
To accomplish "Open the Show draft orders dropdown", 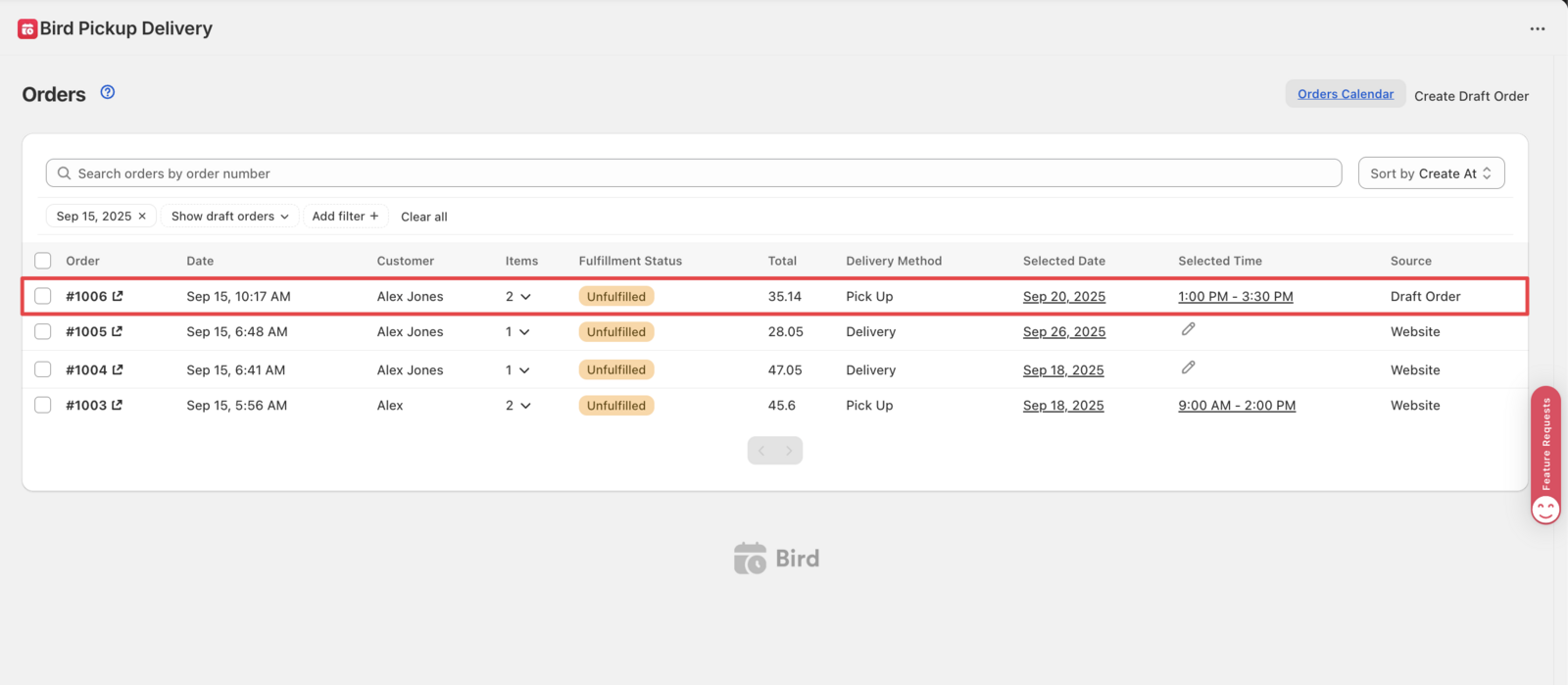I will (x=230, y=216).
